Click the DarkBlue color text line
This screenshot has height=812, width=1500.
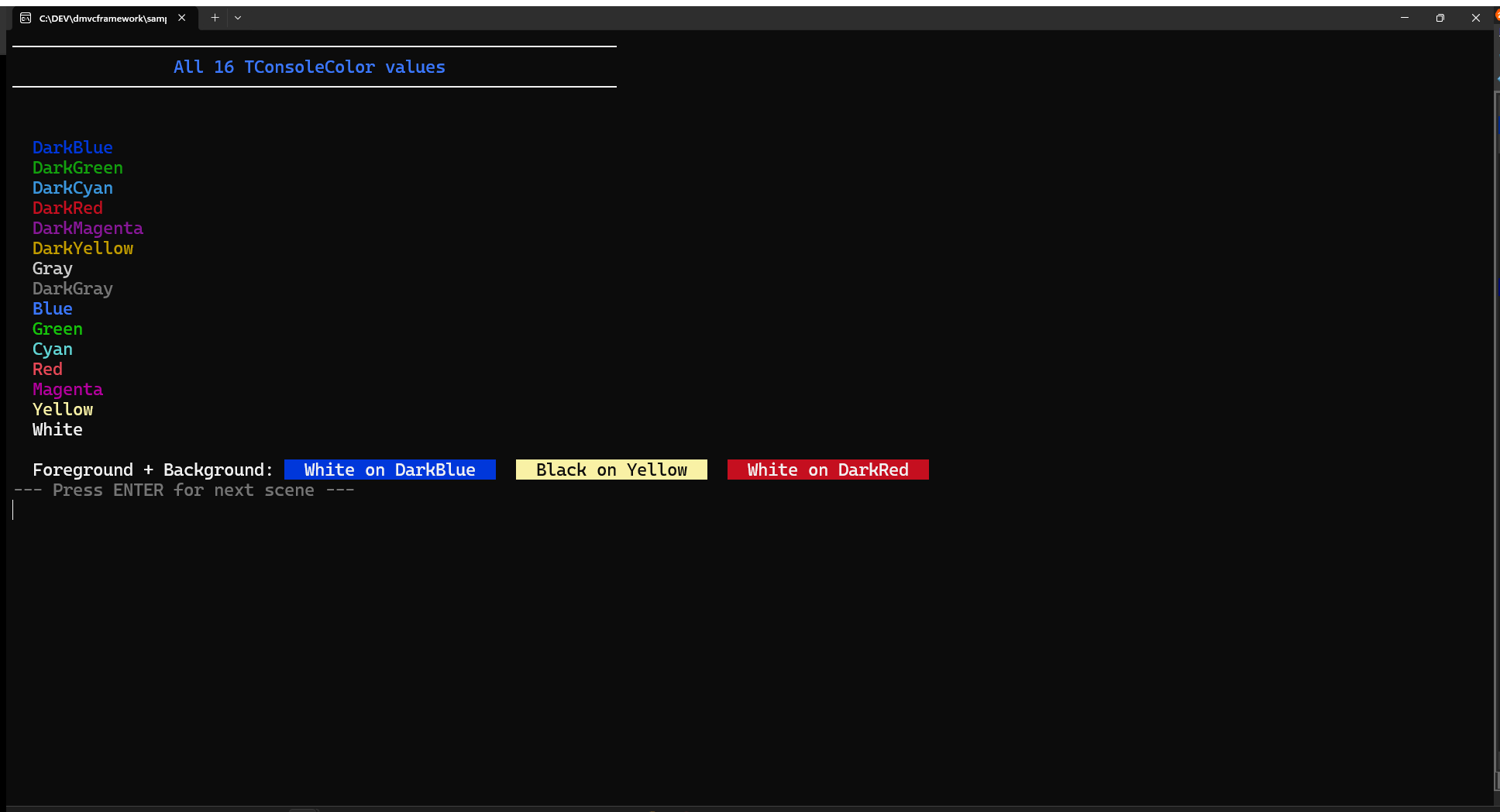[73, 148]
